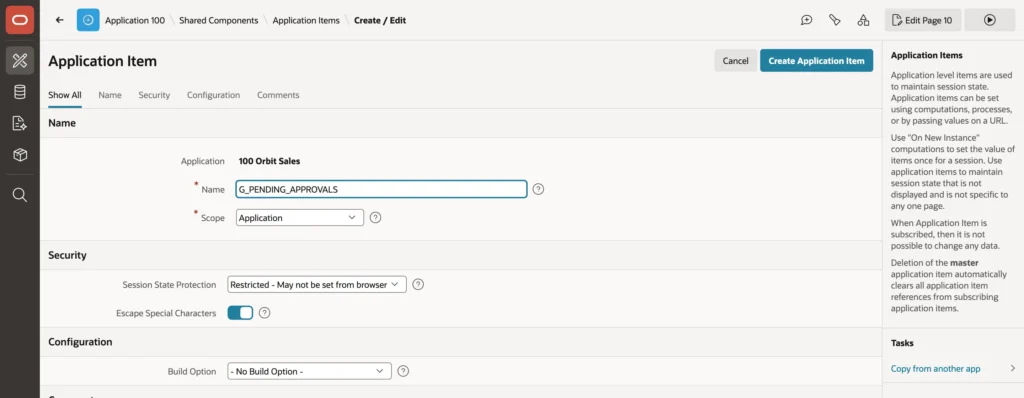Switch to the Name tab
Viewport: 1024px width, 398px height.
click(110, 95)
